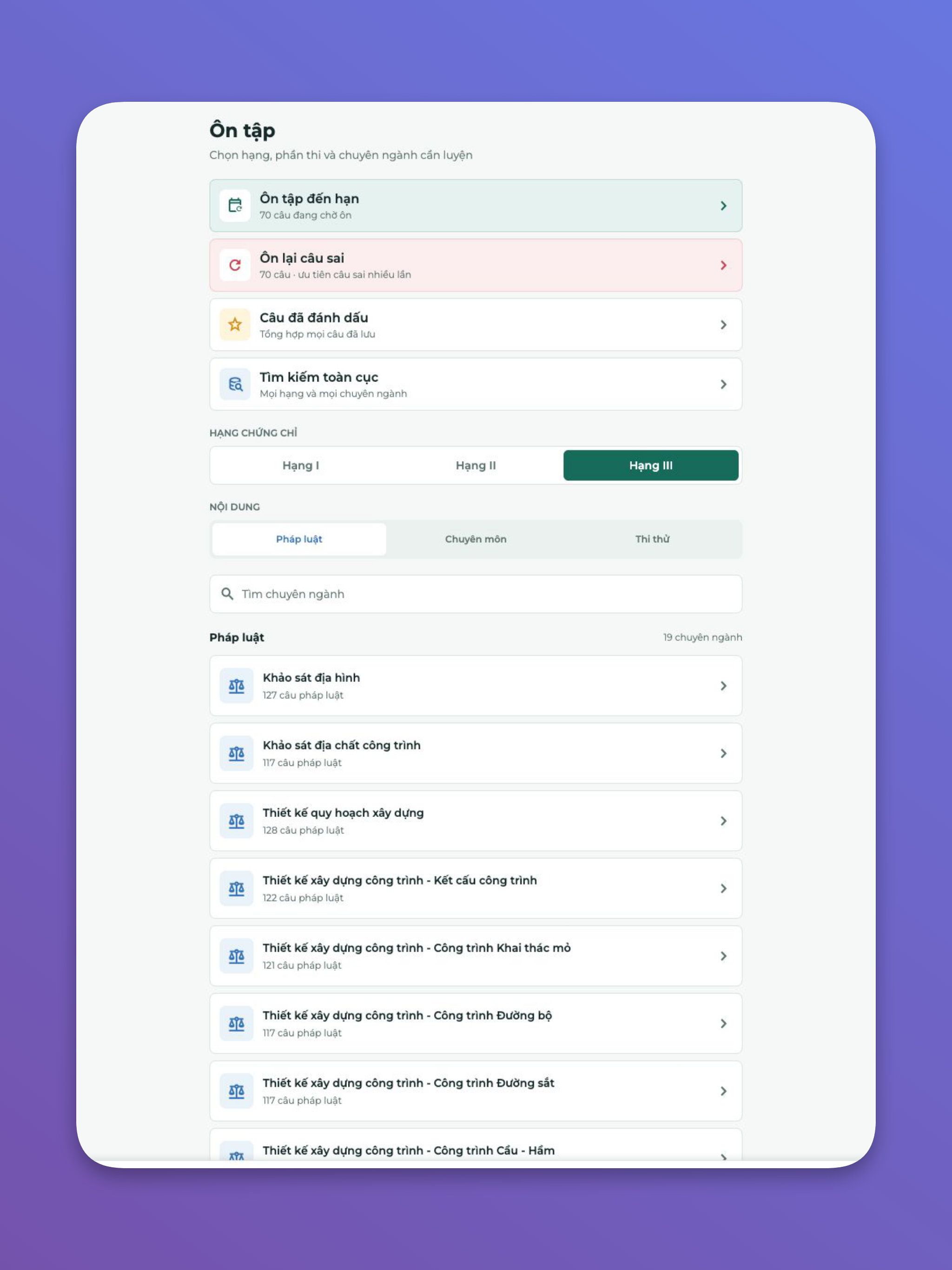
Task: Open chevron on Kết cấu công trình row
Action: pos(723,888)
